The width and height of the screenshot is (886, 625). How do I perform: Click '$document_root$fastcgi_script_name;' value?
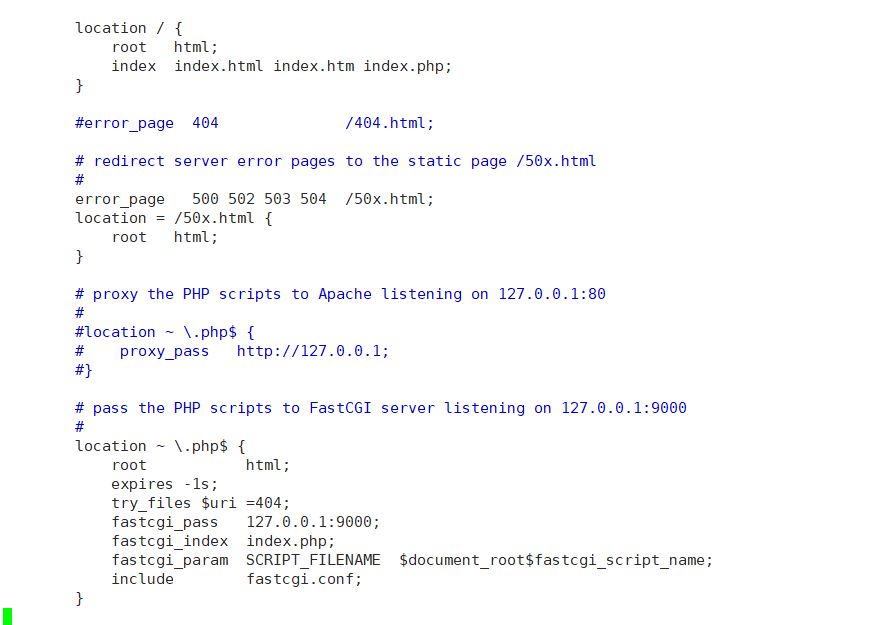556,561
